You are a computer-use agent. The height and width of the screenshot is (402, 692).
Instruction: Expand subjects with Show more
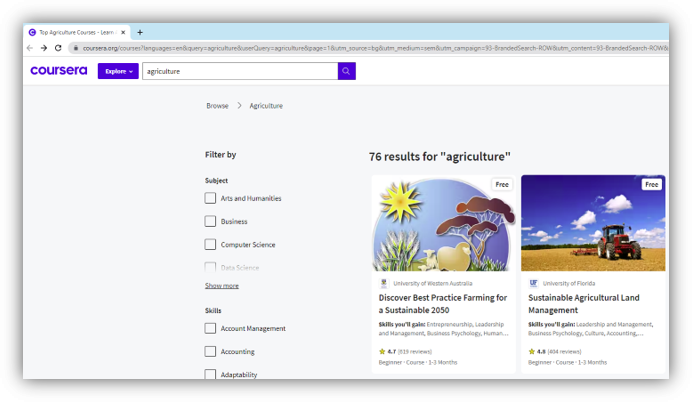(x=222, y=285)
